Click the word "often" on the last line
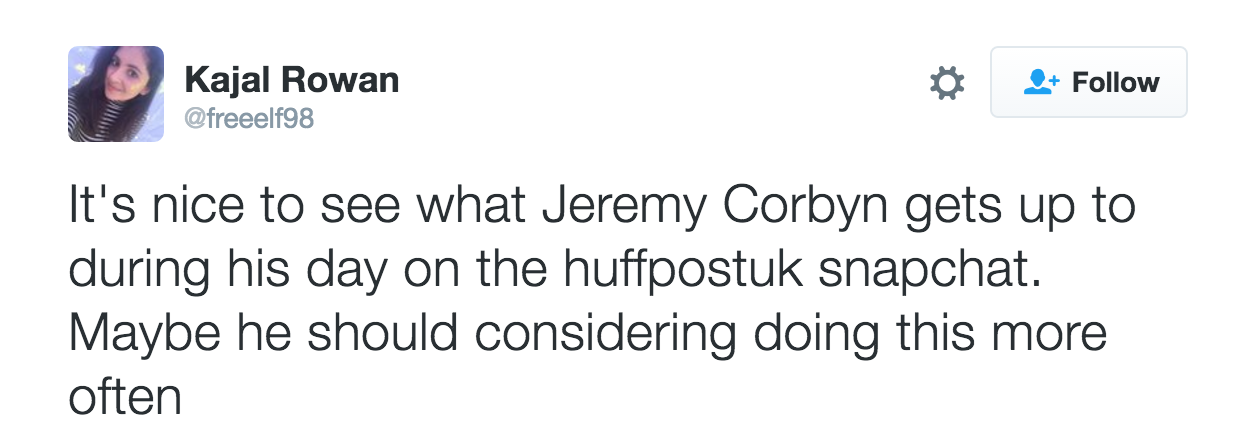Image resolution: width=1256 pixels, height=442 pixels. click(124, 397)
